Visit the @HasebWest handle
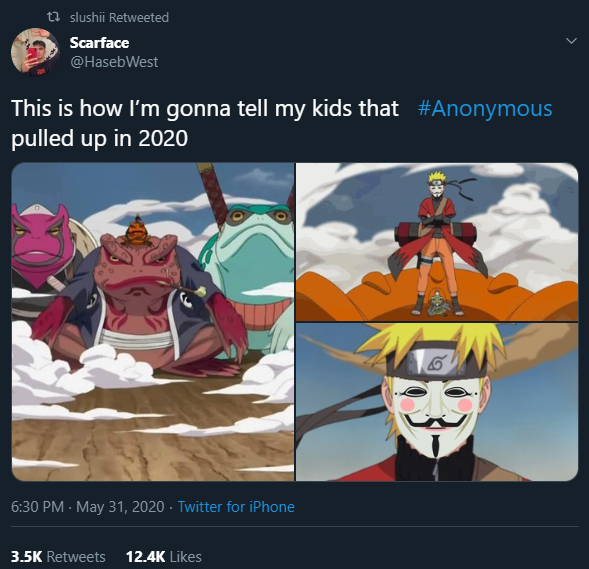 coord(114,62)
